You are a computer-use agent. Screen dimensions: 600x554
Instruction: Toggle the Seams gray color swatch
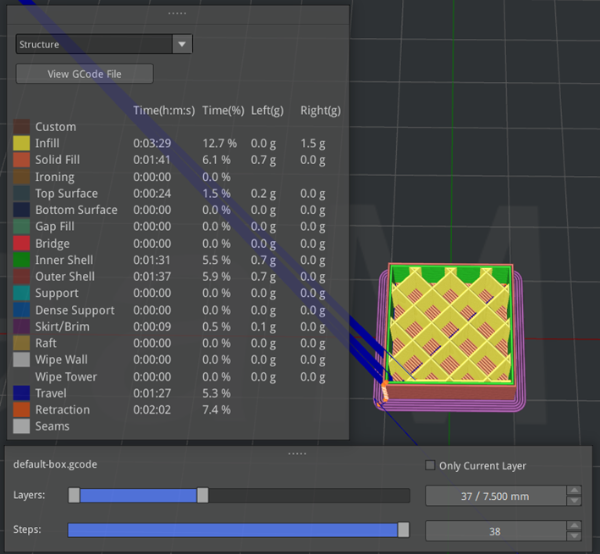click(21, 426)
